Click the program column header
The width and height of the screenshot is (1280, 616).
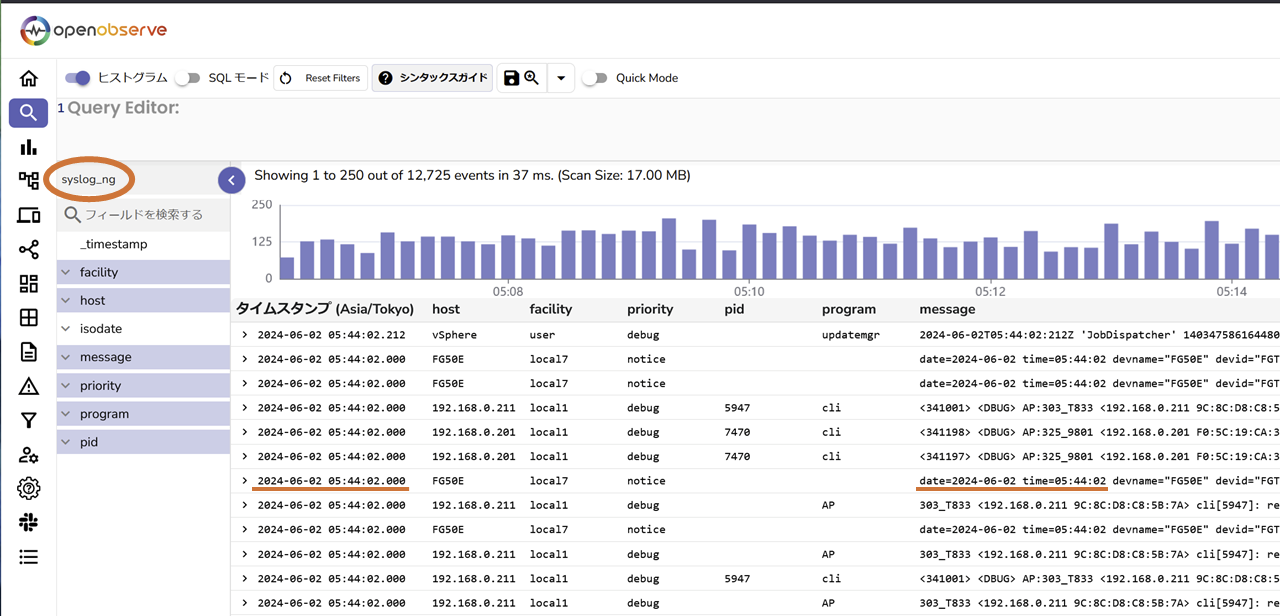click(849, 309)
